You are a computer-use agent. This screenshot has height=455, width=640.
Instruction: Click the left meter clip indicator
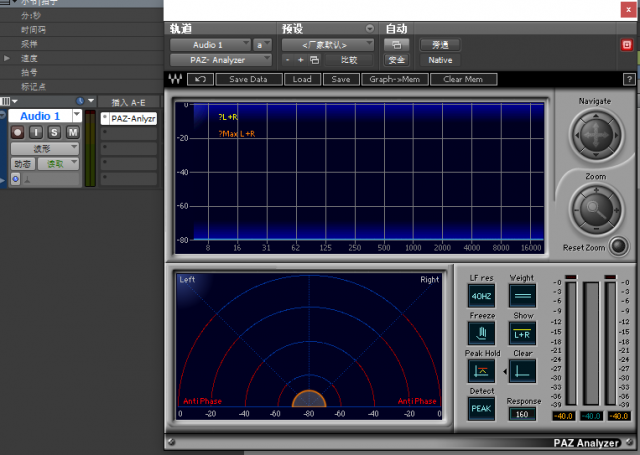click(x=571, y=277)
